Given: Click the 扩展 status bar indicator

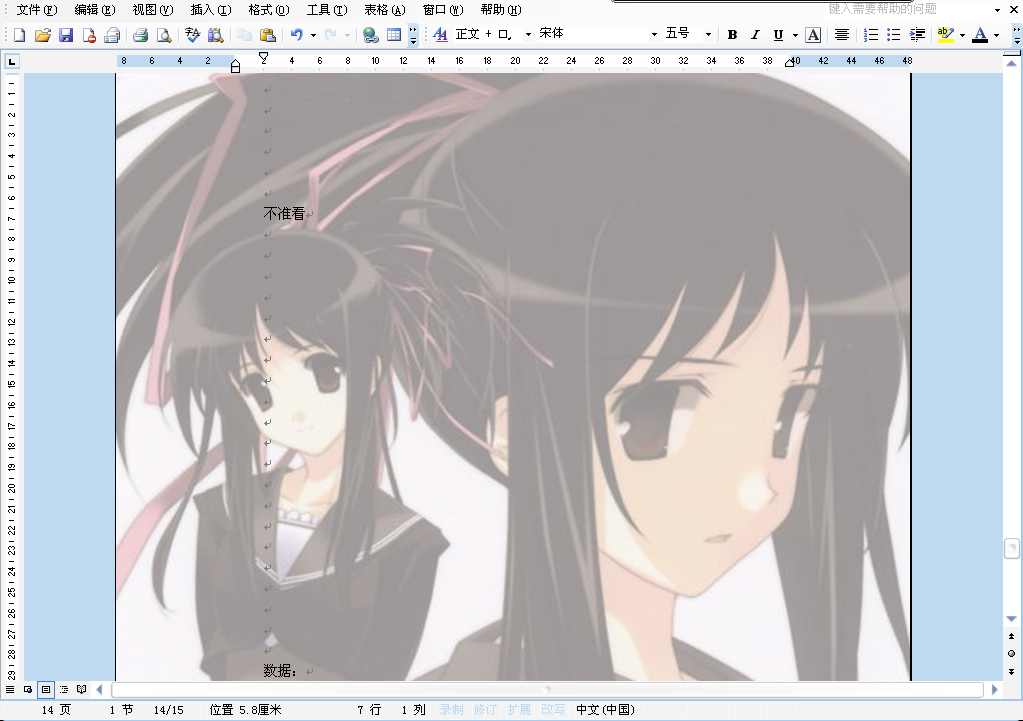Looking at the screenshot, I should 519,709.
